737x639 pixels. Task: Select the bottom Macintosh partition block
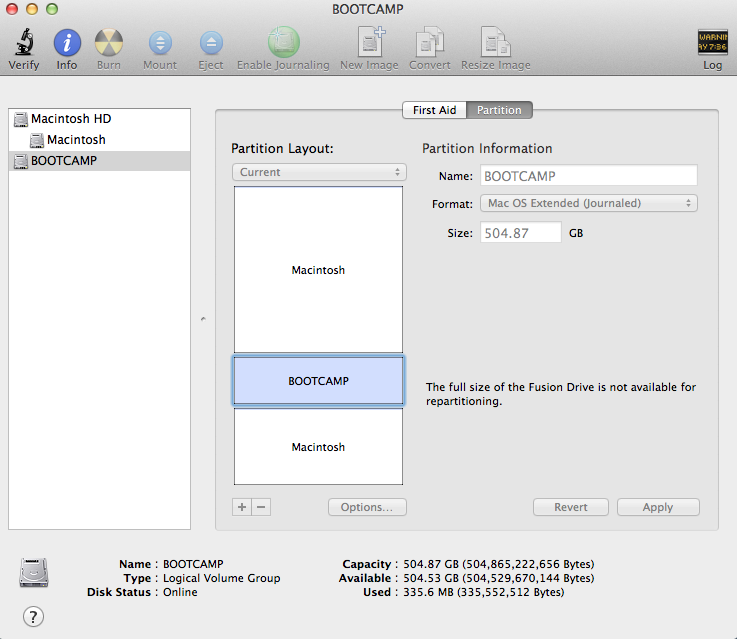tap(318, 446)
